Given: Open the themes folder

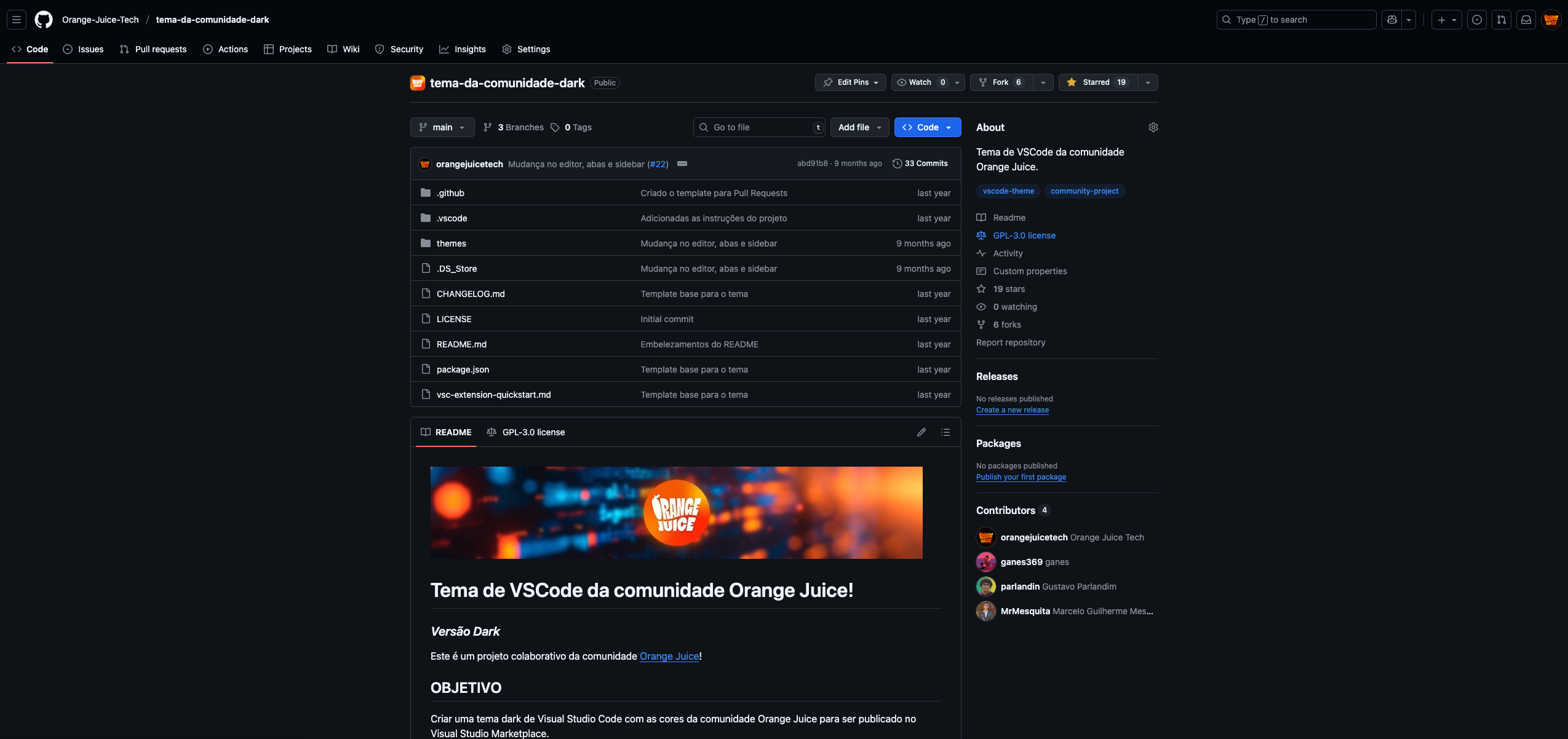Looking at the screenshot, I should point(451,243).
